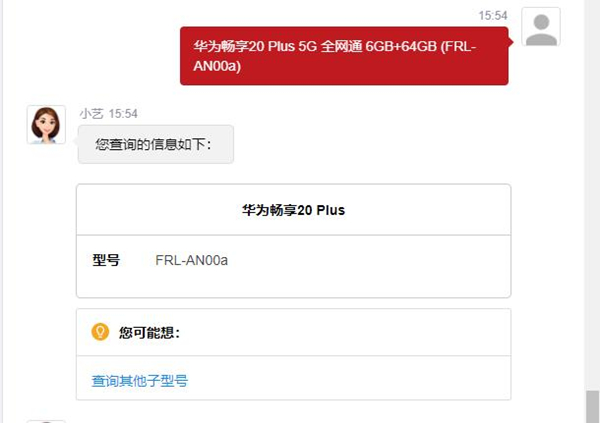The image size is (600, 423).
Task: Open the 查询其他子型号 link
Action: [140, 381]
